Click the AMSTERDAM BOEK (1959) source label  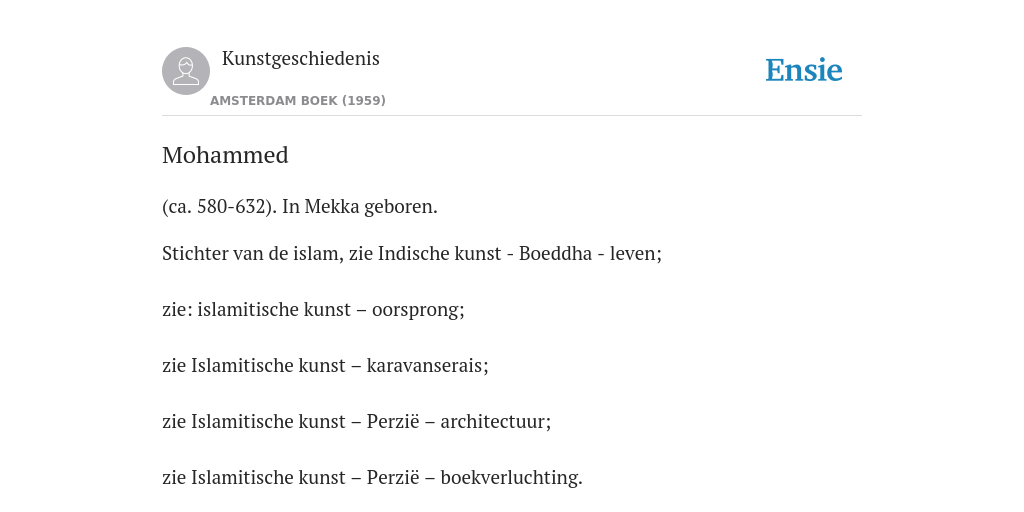(x=298, y=101)
